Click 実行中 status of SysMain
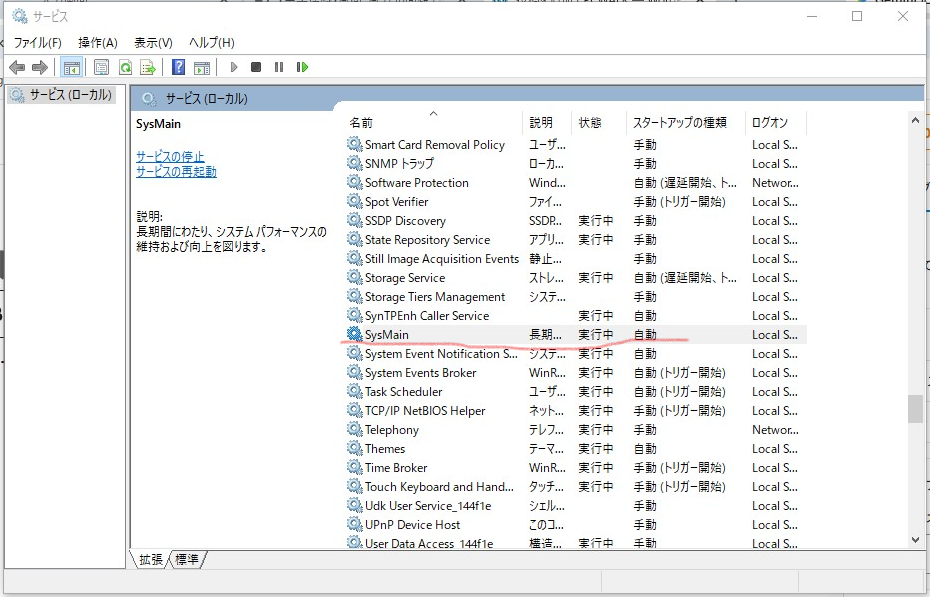 click(x=596, y=334)
